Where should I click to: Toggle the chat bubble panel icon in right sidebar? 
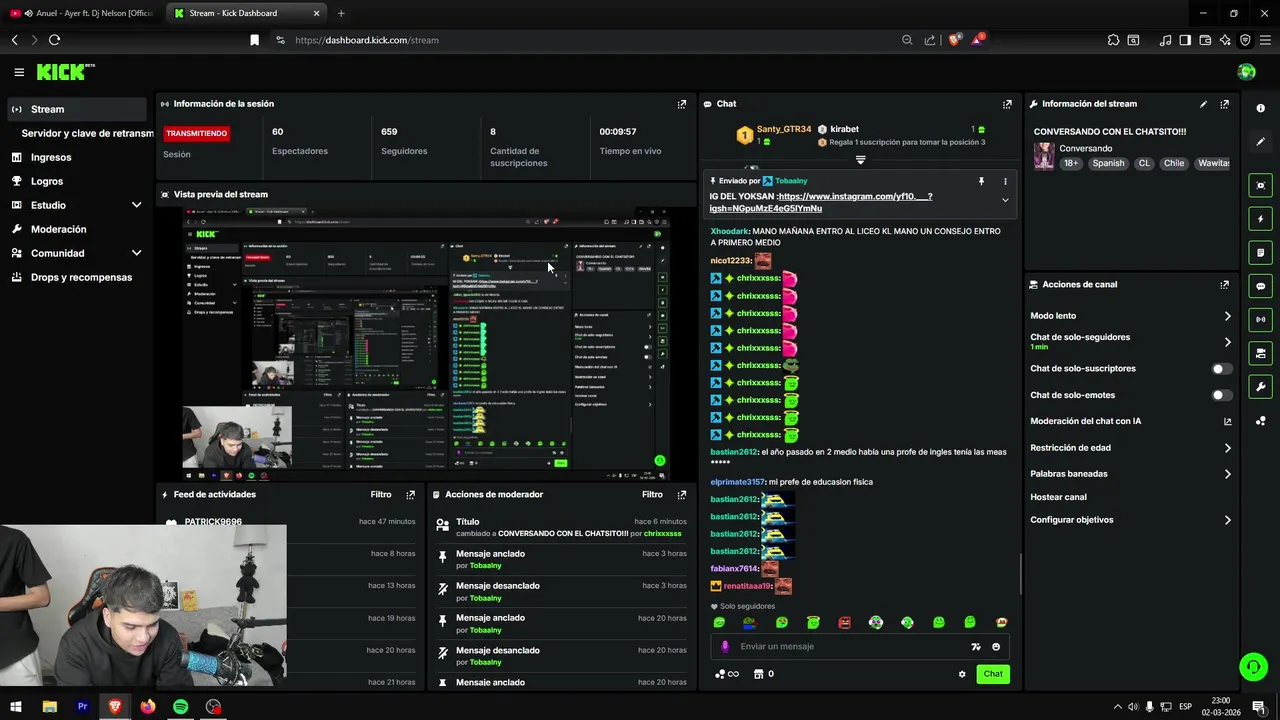click(x=1260, y=286)
